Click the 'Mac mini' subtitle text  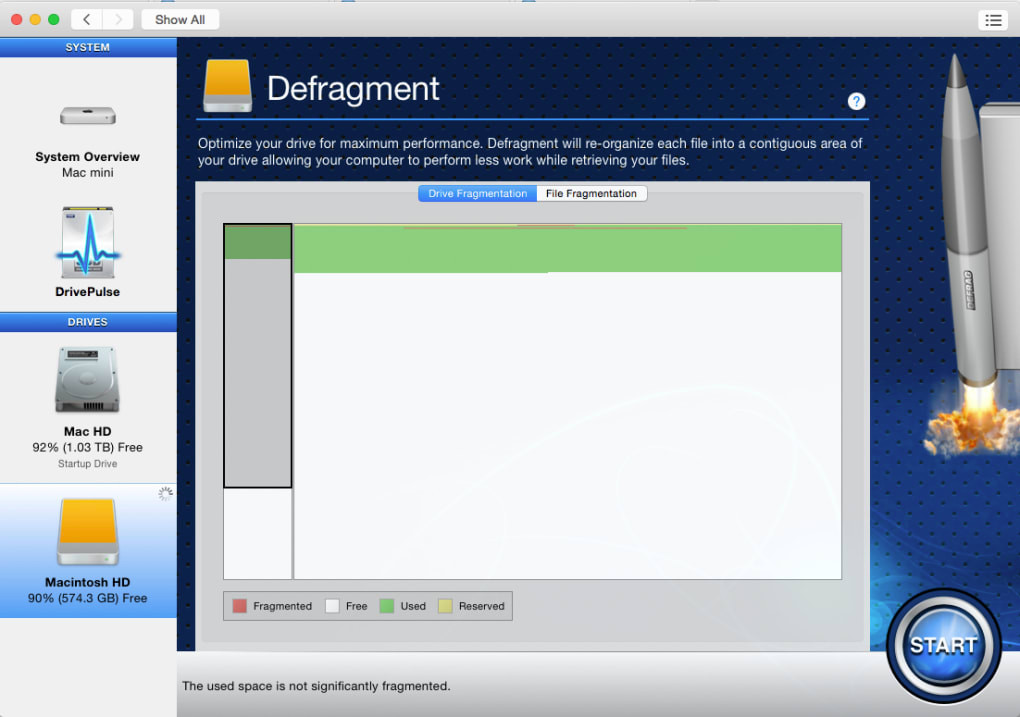[88, 172]
